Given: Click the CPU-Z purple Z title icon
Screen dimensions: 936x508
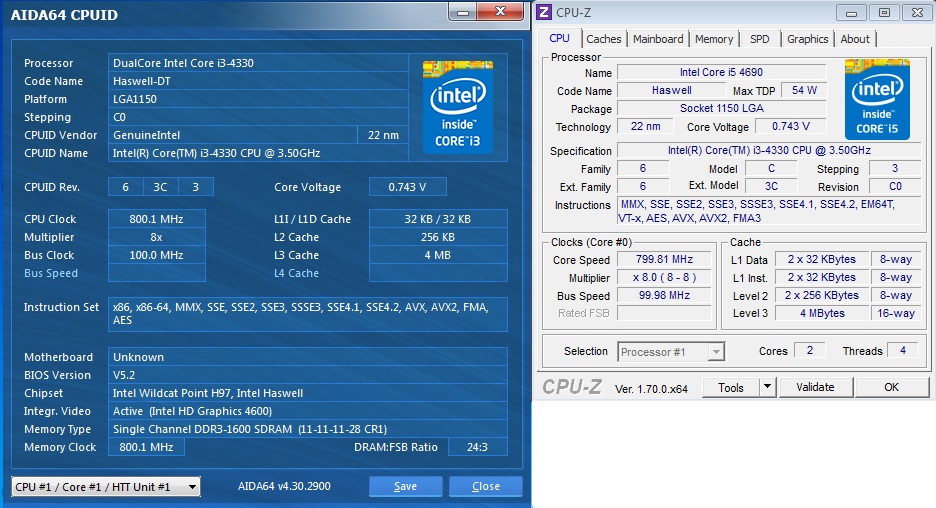Looking at the screenshot, I should click(x=544, y=12).
